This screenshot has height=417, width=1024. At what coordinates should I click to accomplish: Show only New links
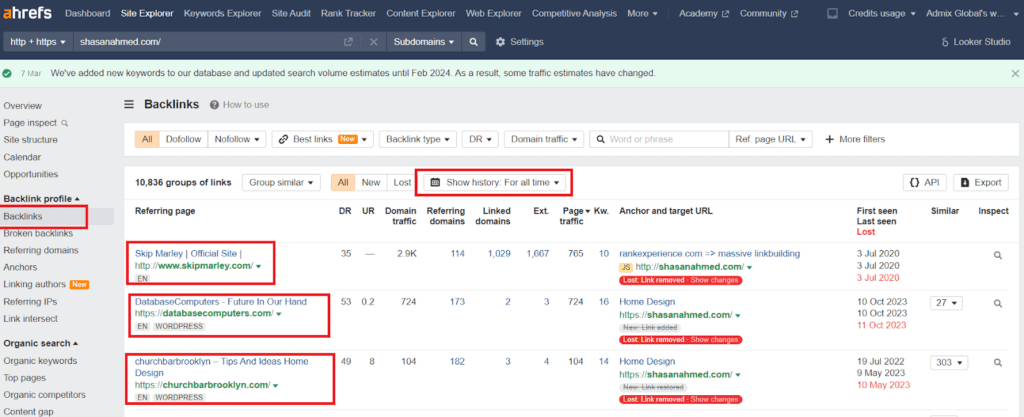(x=371, y=183)
